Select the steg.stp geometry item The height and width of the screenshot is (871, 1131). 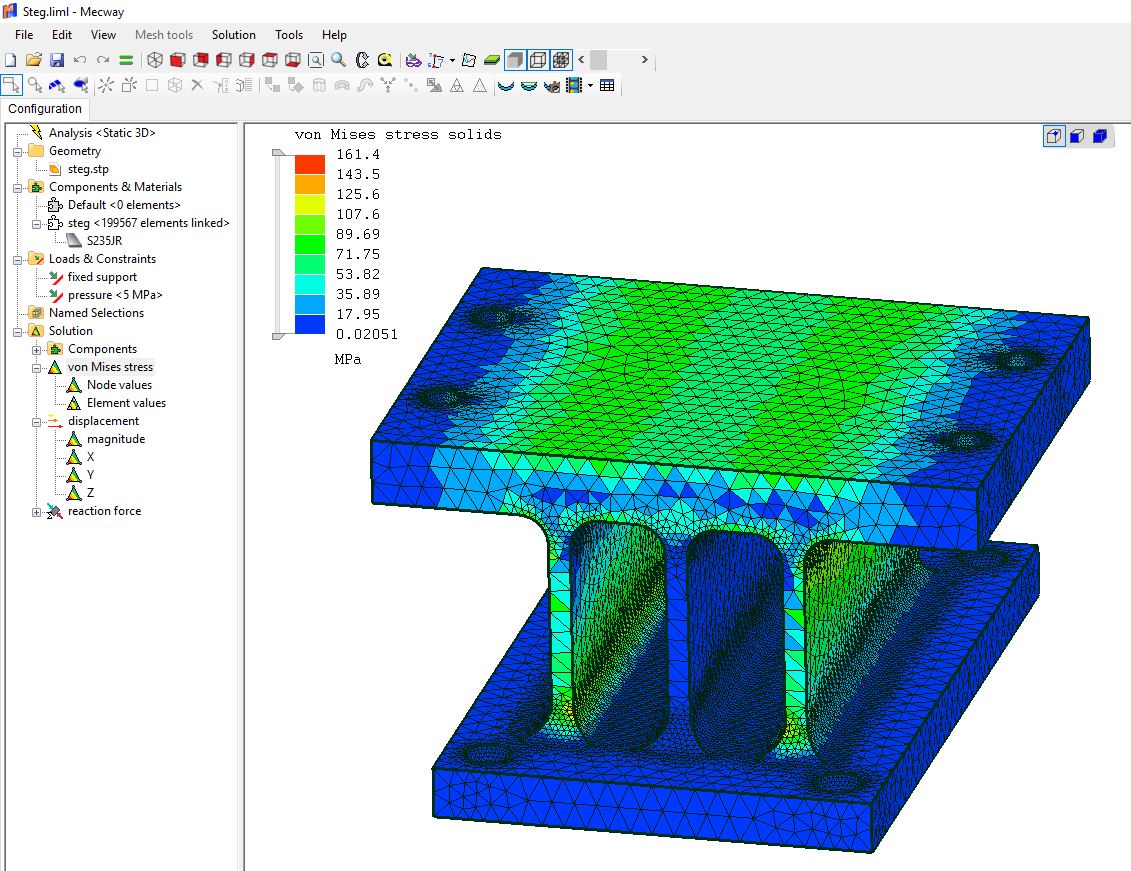tap(88, 169)
